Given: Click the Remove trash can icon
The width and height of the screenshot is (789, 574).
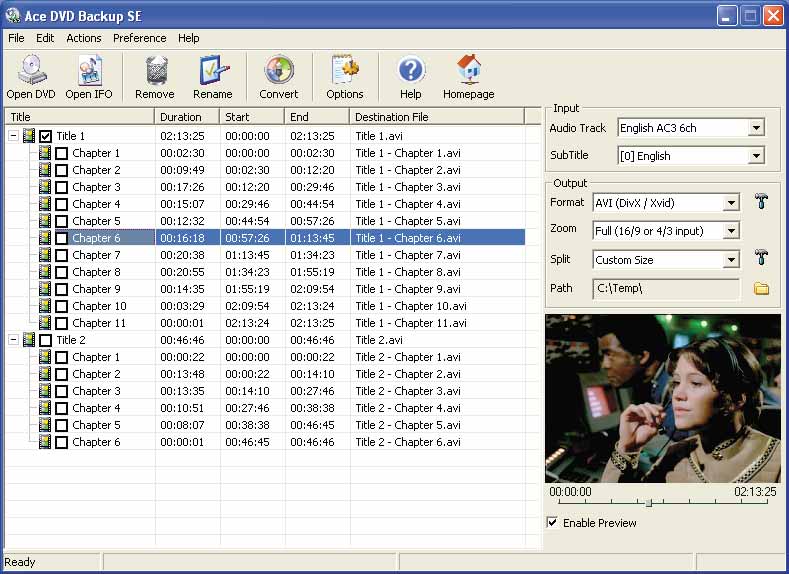Looking at the screenshot, I should [x=156, y=70].
